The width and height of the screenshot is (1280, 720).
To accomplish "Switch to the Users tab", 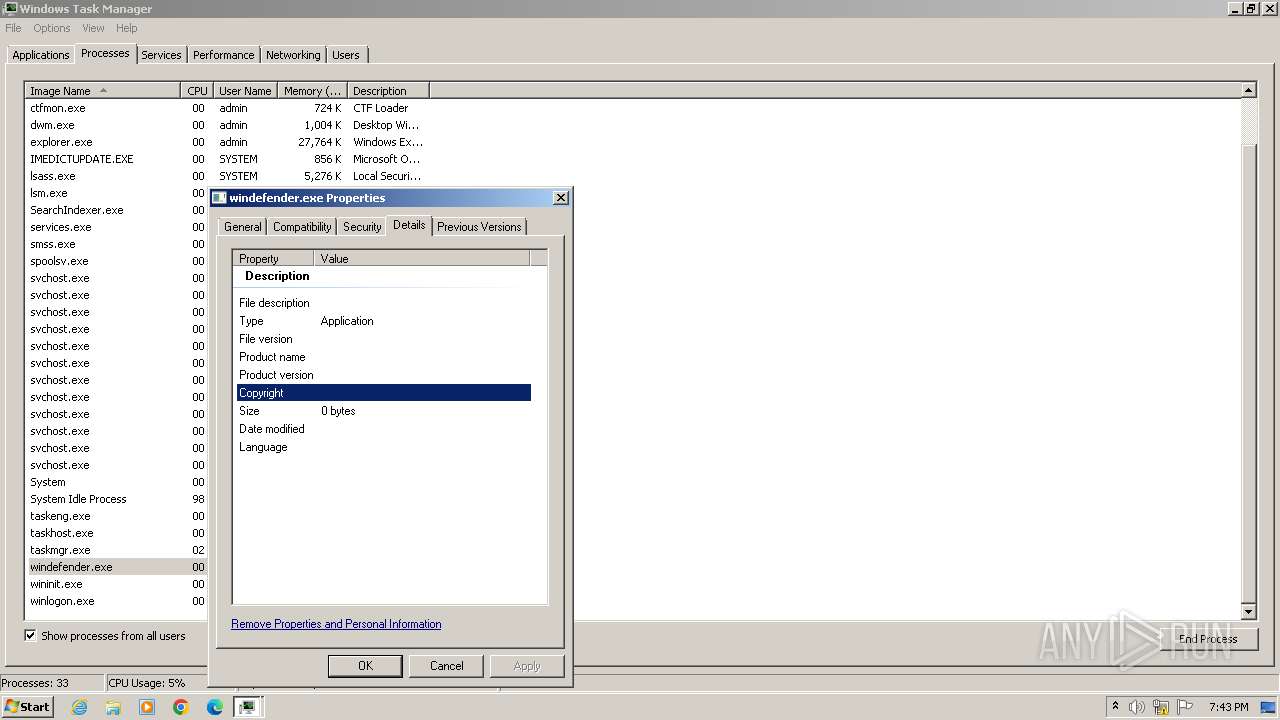I will (346, 55).
